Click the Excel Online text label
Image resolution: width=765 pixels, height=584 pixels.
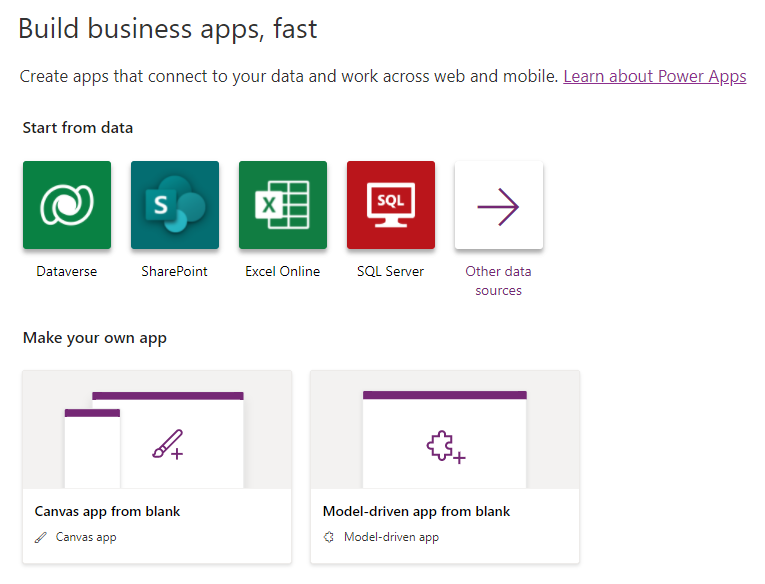coord(283,271)
